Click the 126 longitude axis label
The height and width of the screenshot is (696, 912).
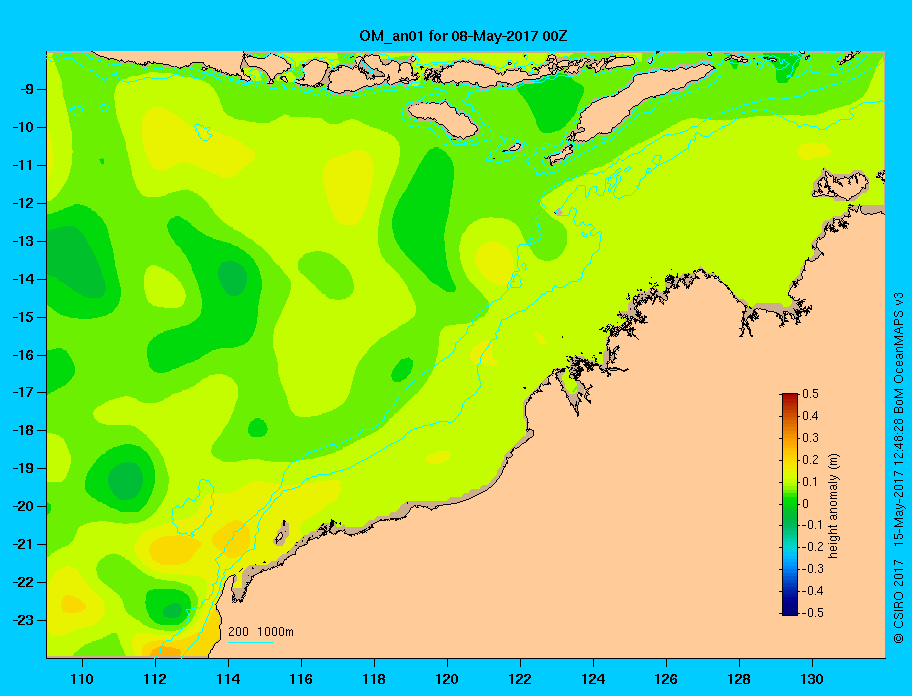[x=666, y=679]
